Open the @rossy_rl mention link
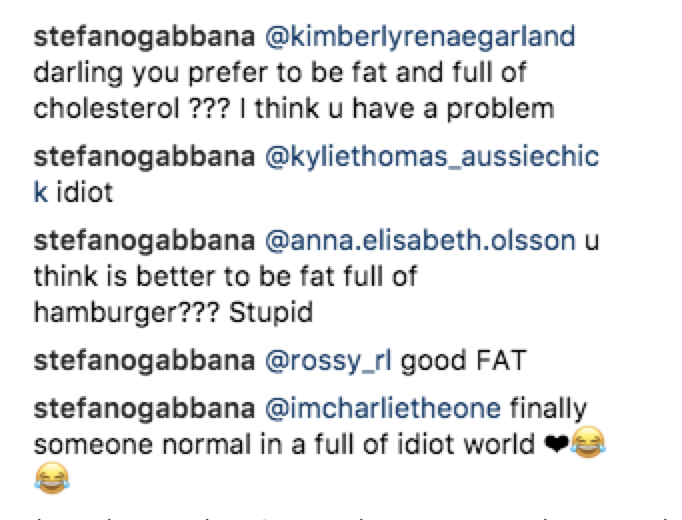Viewport: 682px width, 520px height. (328, 362)
